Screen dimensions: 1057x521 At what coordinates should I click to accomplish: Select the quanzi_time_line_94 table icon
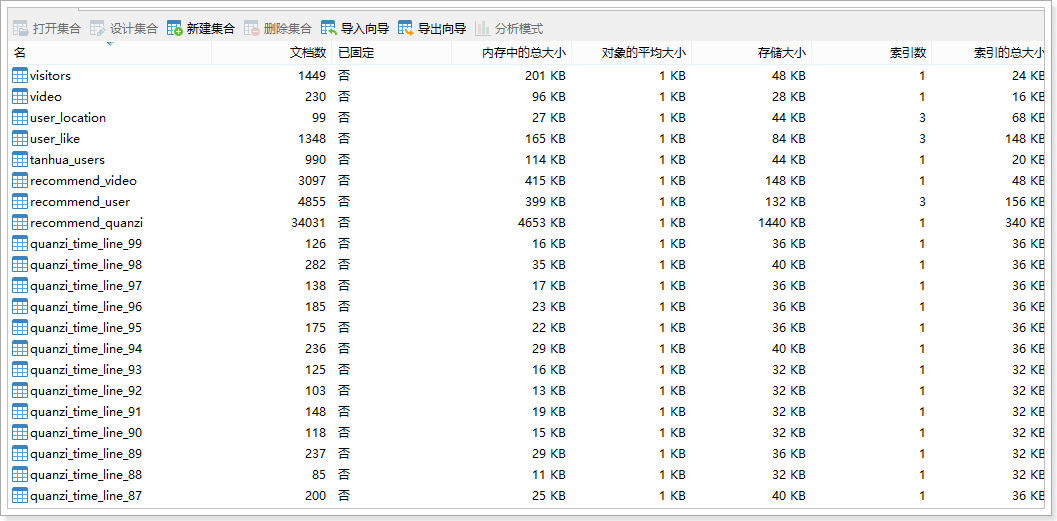pyautogui.click(x=20, y=348)
